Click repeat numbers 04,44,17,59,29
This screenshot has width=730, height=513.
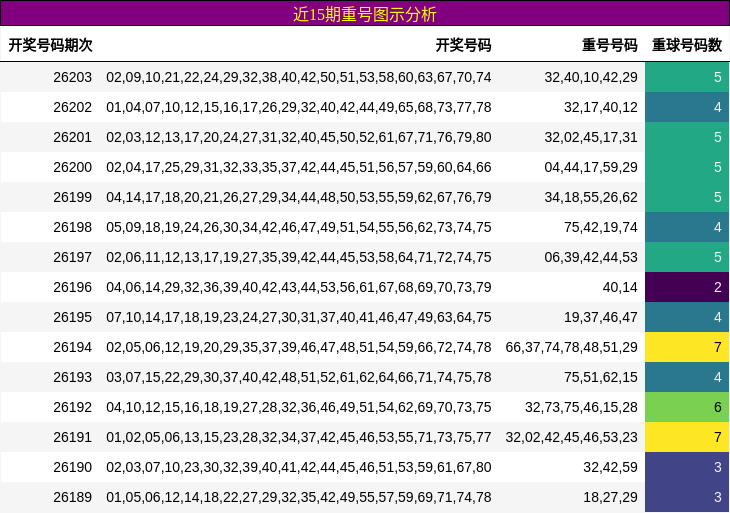(x=591, y=167)
